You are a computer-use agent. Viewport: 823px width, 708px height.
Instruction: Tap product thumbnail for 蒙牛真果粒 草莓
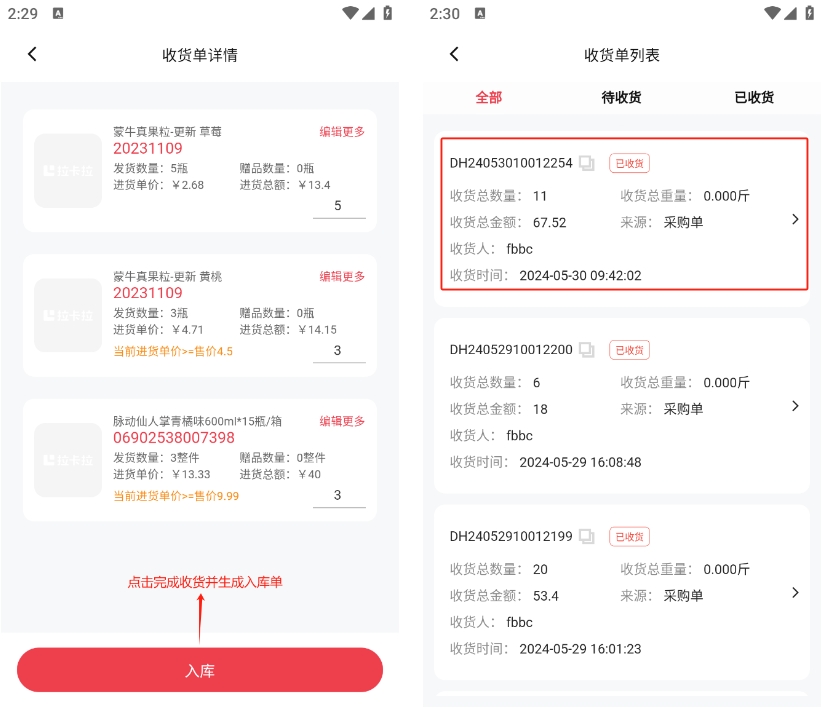point(68,171)
